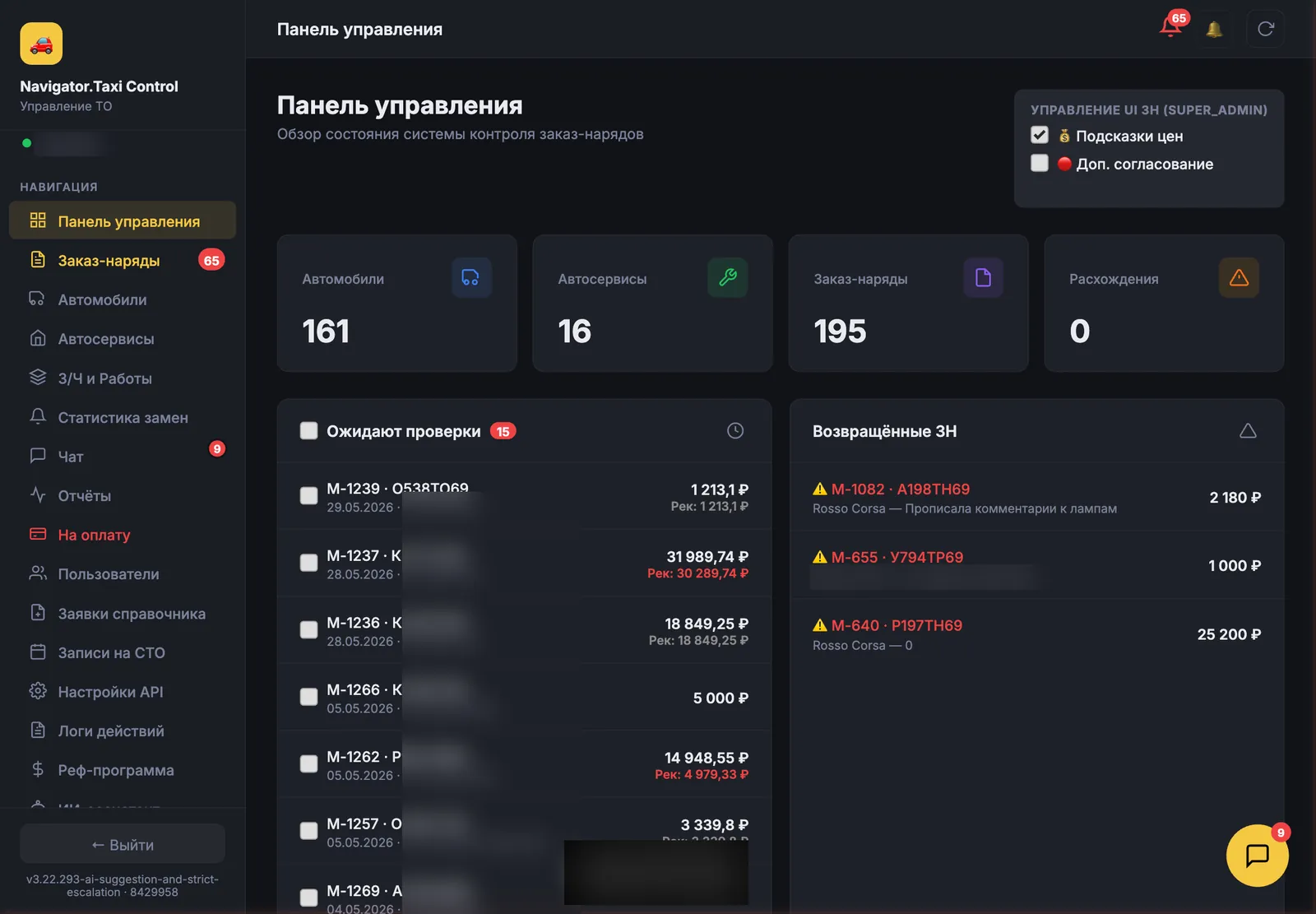Check the box for order M-1236
The height and width of the screenshot is (914, 1316).
[x=308, y=630]
